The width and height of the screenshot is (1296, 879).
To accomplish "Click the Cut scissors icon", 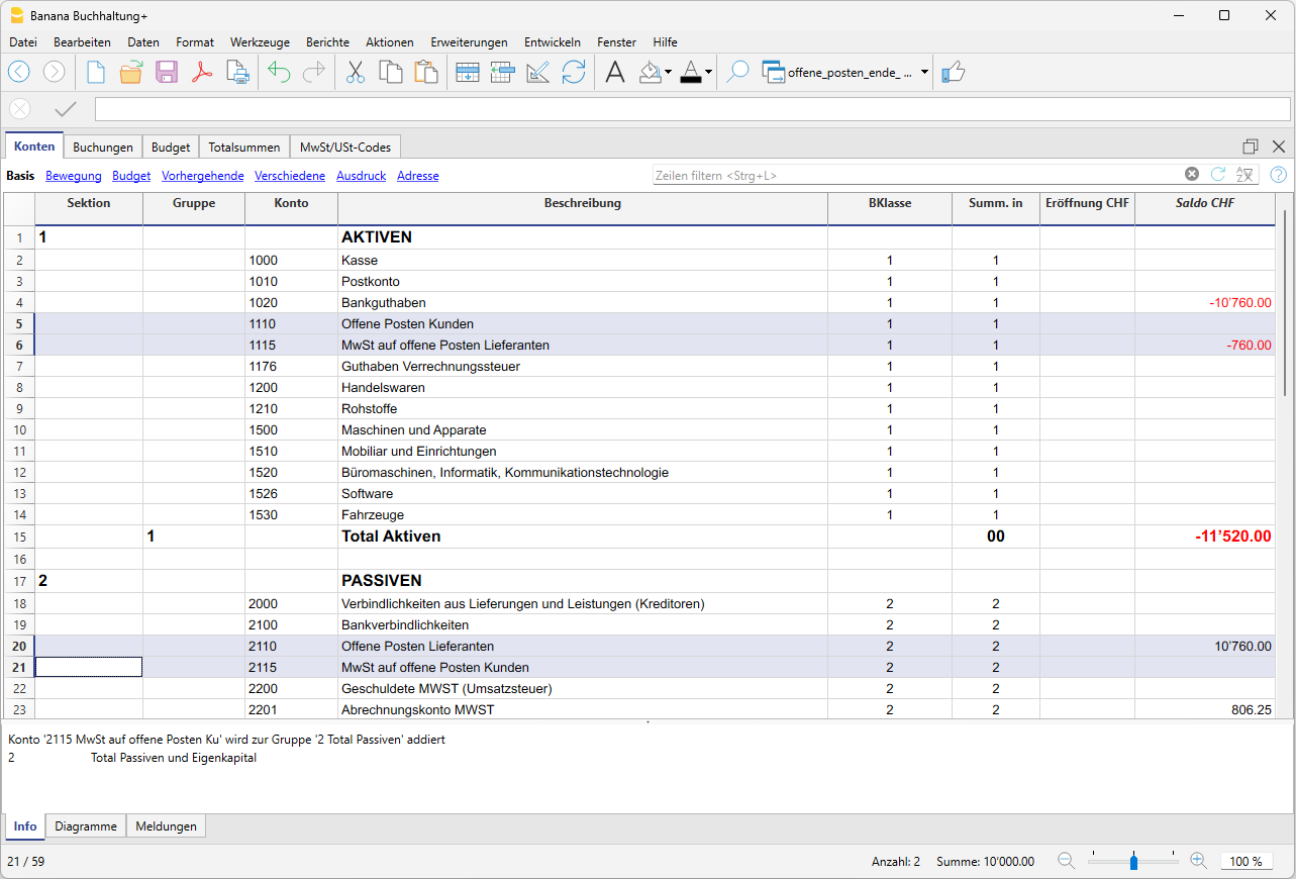I will (355, 72).
